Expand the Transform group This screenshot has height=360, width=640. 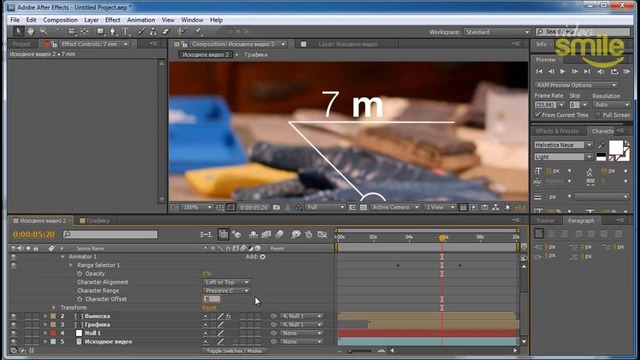[x=54, y=308]
